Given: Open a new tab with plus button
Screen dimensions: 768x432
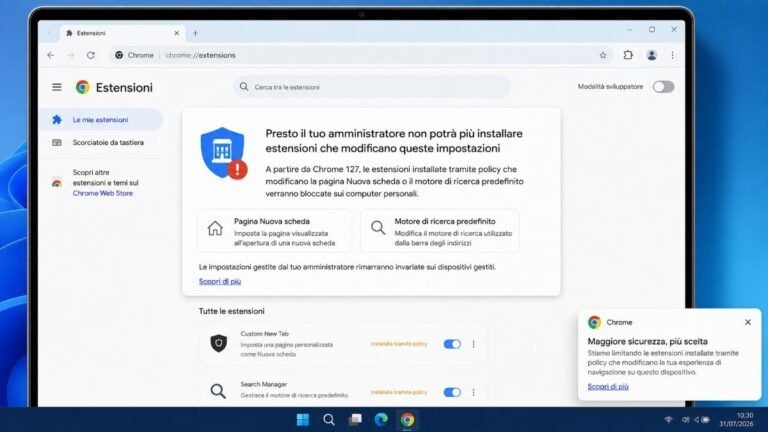Looking at the screenshot, I should pyautogui.click(x=195, y=33).
